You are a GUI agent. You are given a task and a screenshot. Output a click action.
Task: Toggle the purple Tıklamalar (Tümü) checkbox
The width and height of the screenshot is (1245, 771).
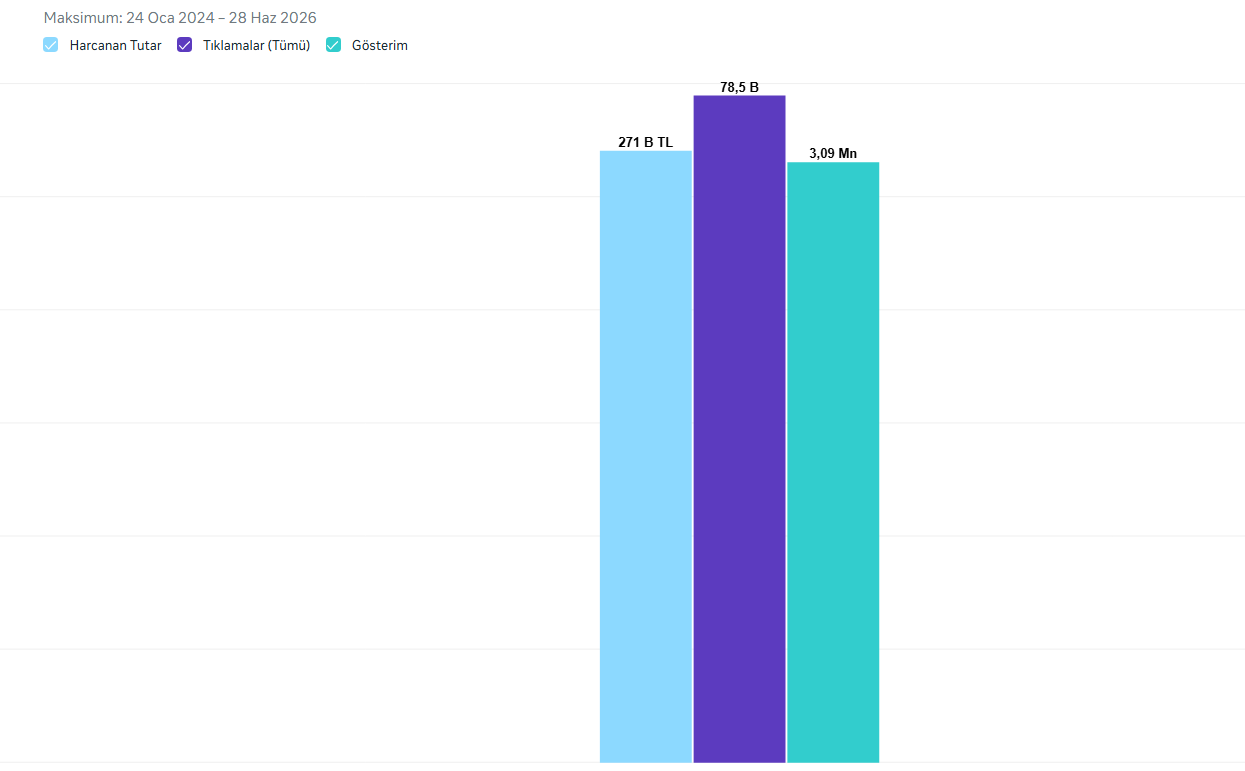pyautogui.click(x=184, y=45)
